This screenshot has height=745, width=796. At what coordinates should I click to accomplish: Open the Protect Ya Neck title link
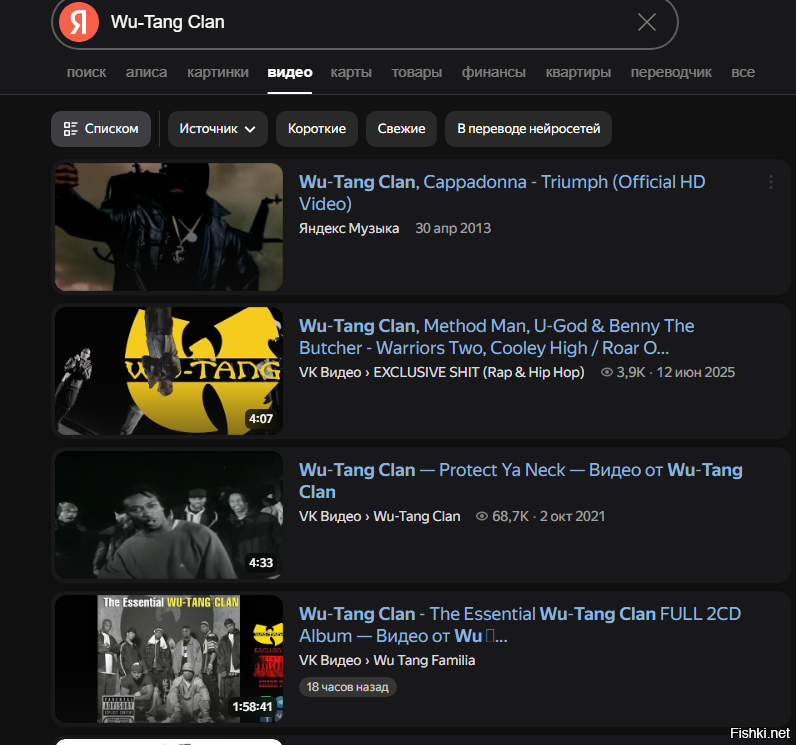coord(520,481)
